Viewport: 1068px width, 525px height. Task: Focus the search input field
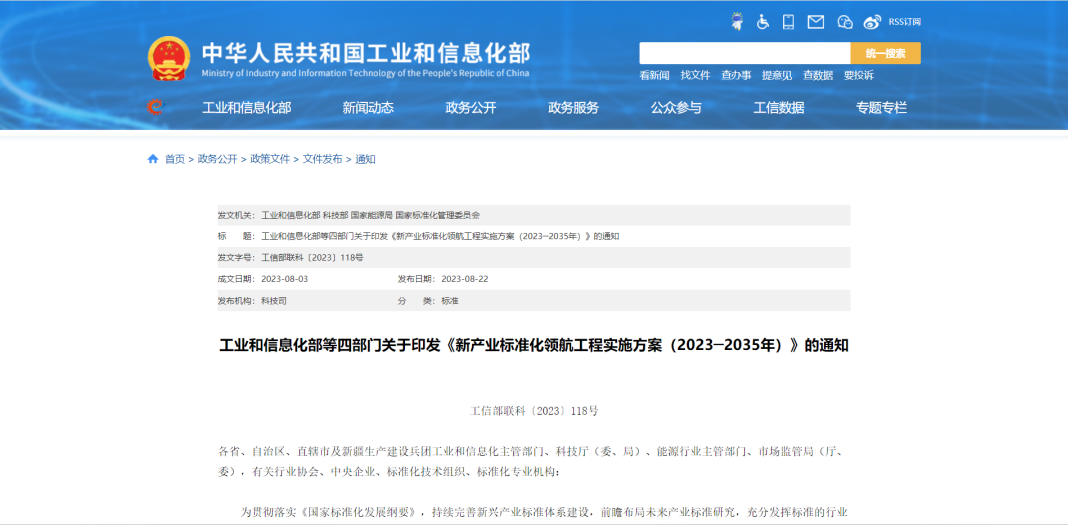(x=744, y=53)
